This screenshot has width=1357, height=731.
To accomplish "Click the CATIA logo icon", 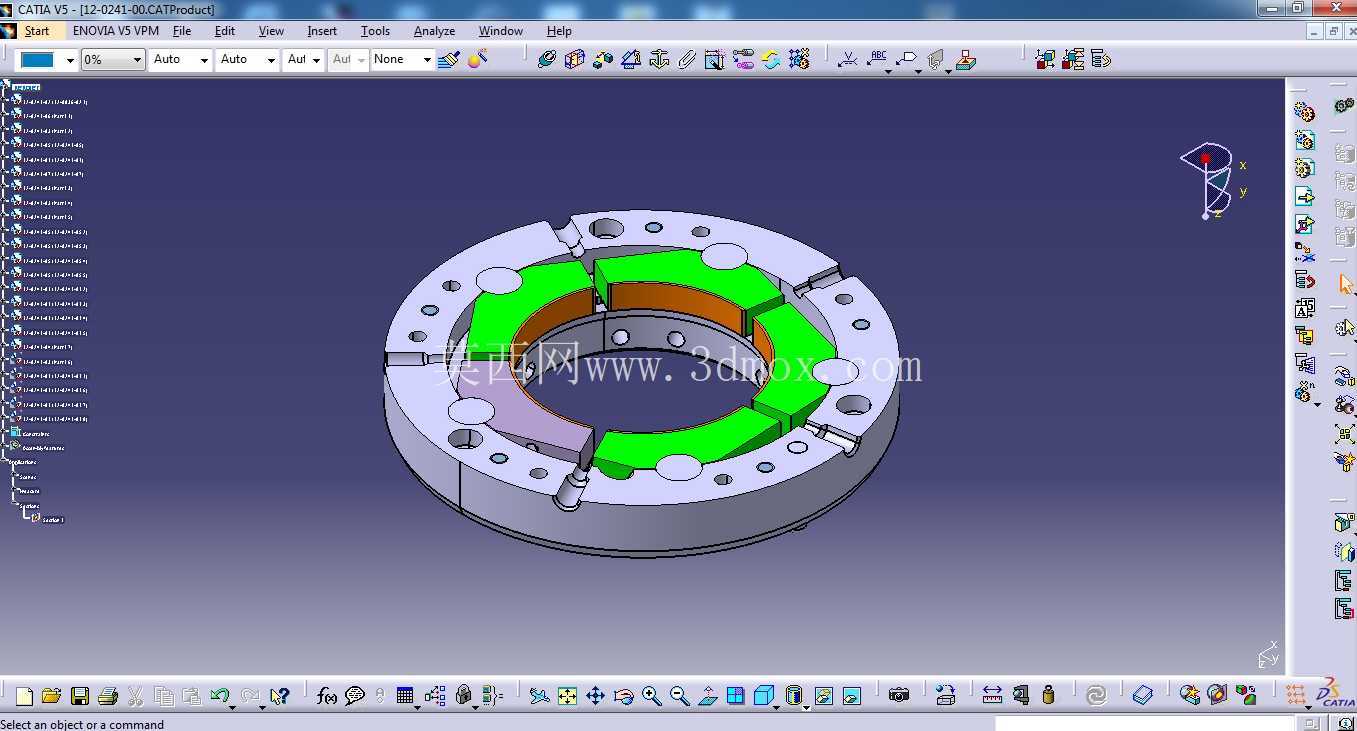I will [1334, 692].
